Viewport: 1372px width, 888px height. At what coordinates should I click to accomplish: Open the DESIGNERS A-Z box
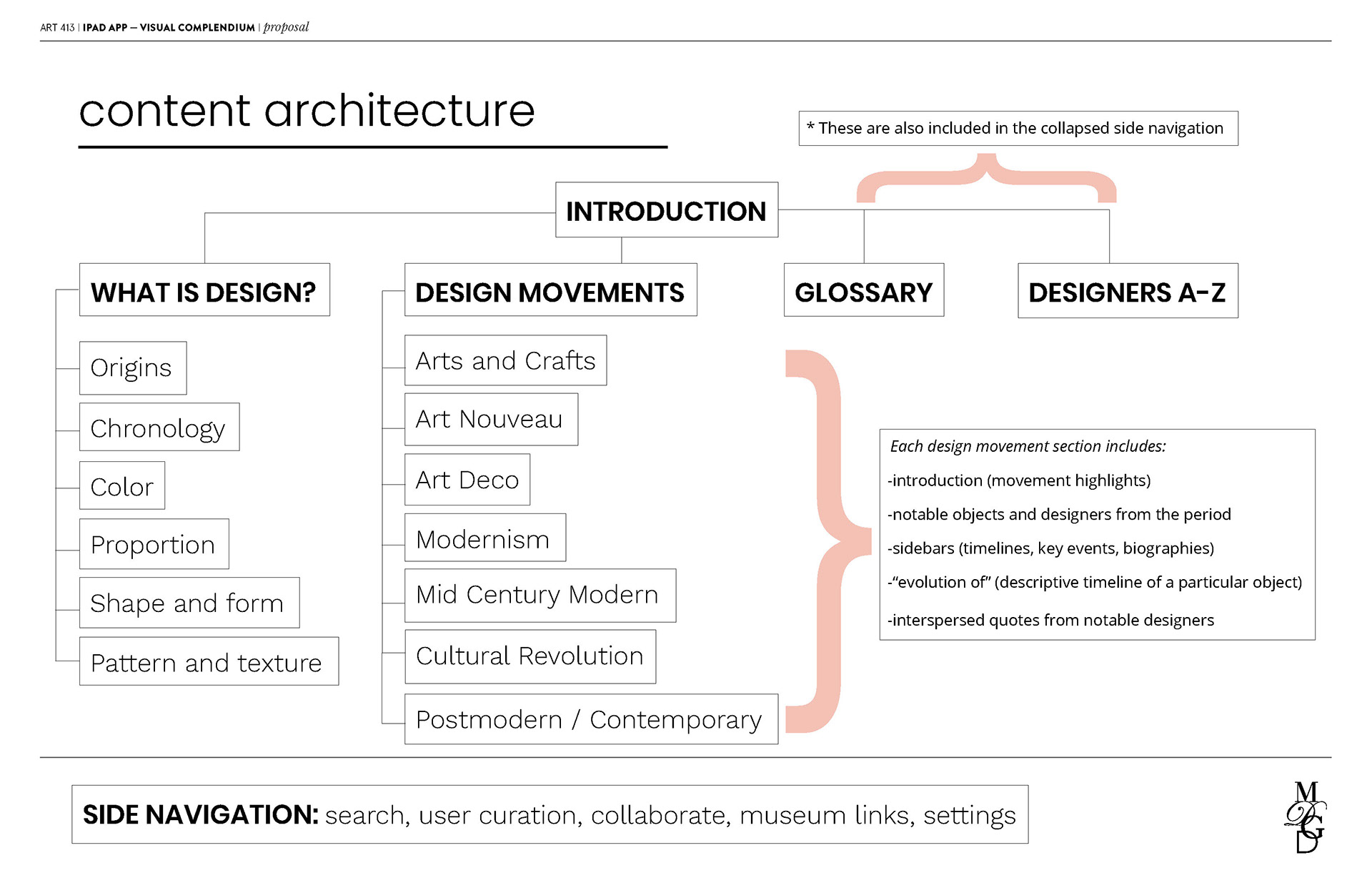(x=1128, y=291)
